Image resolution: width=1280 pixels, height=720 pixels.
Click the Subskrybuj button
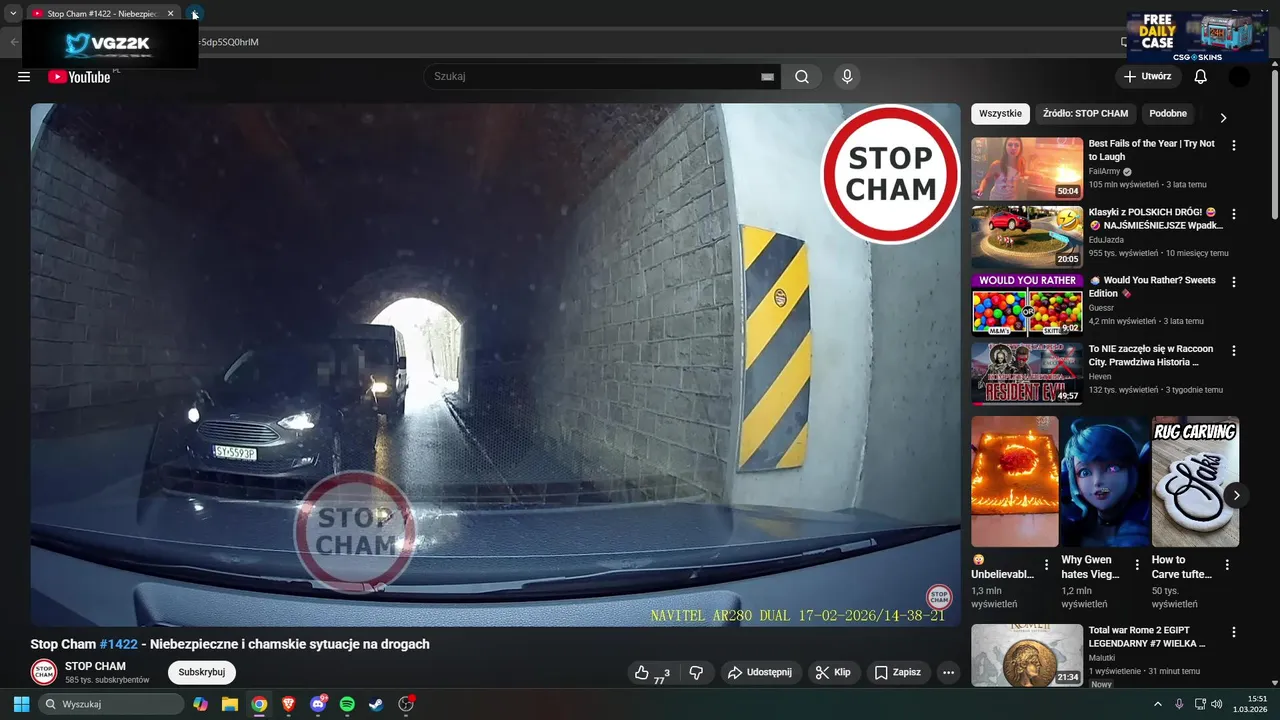click(x=202, y=672)
